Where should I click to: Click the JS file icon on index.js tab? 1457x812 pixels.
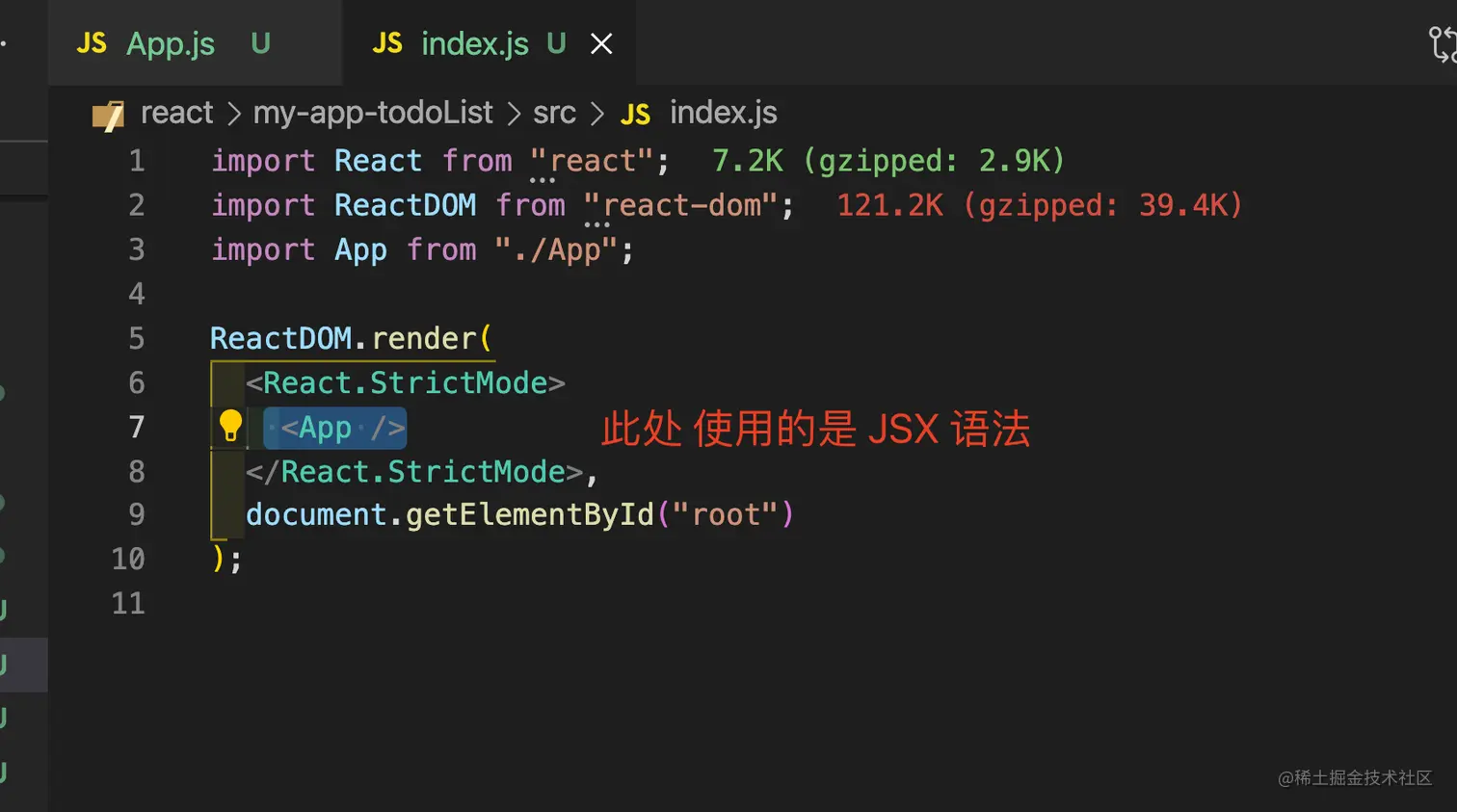(x=387, y=43)
